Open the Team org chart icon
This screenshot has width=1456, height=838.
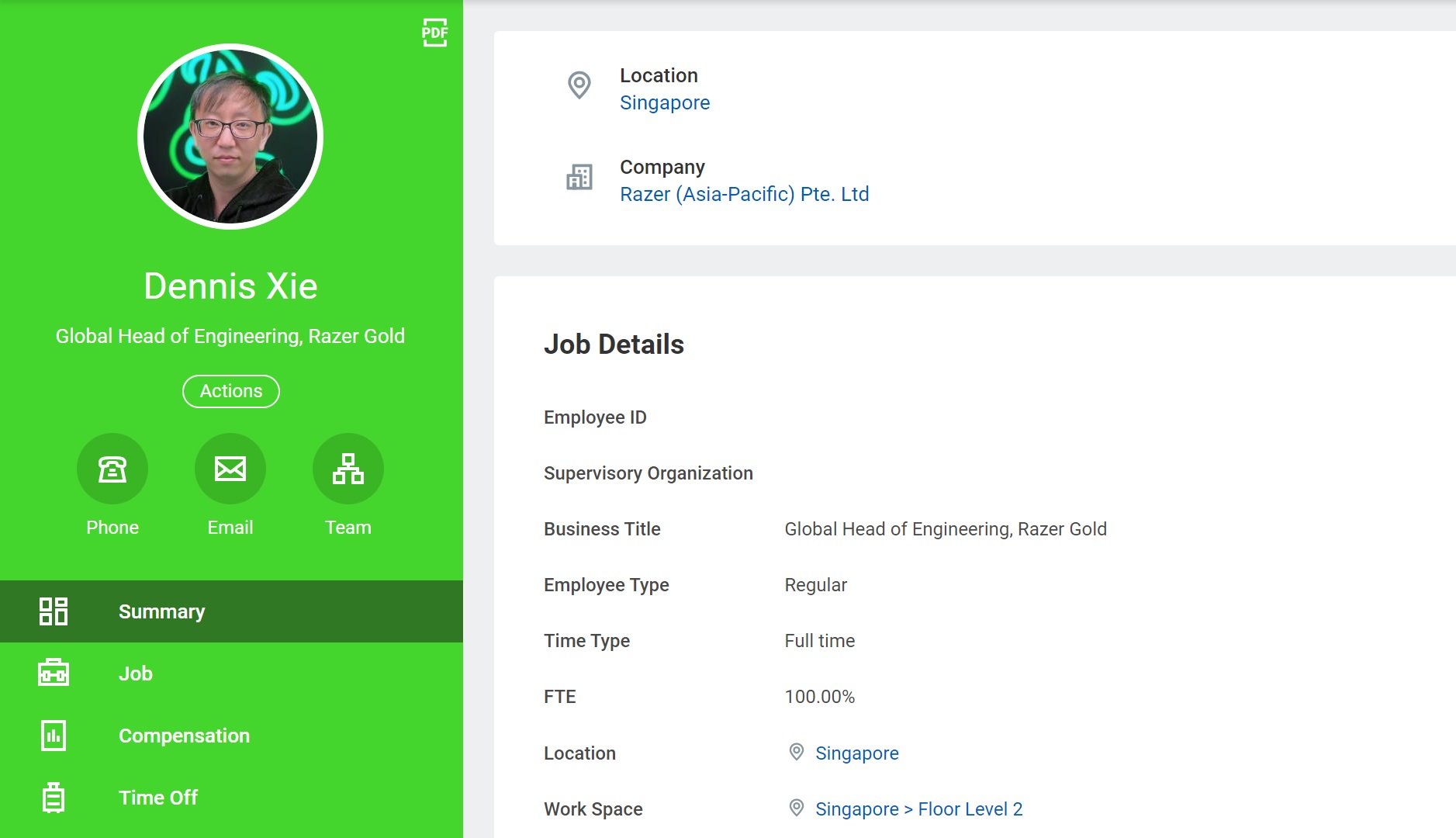[348, 469]
